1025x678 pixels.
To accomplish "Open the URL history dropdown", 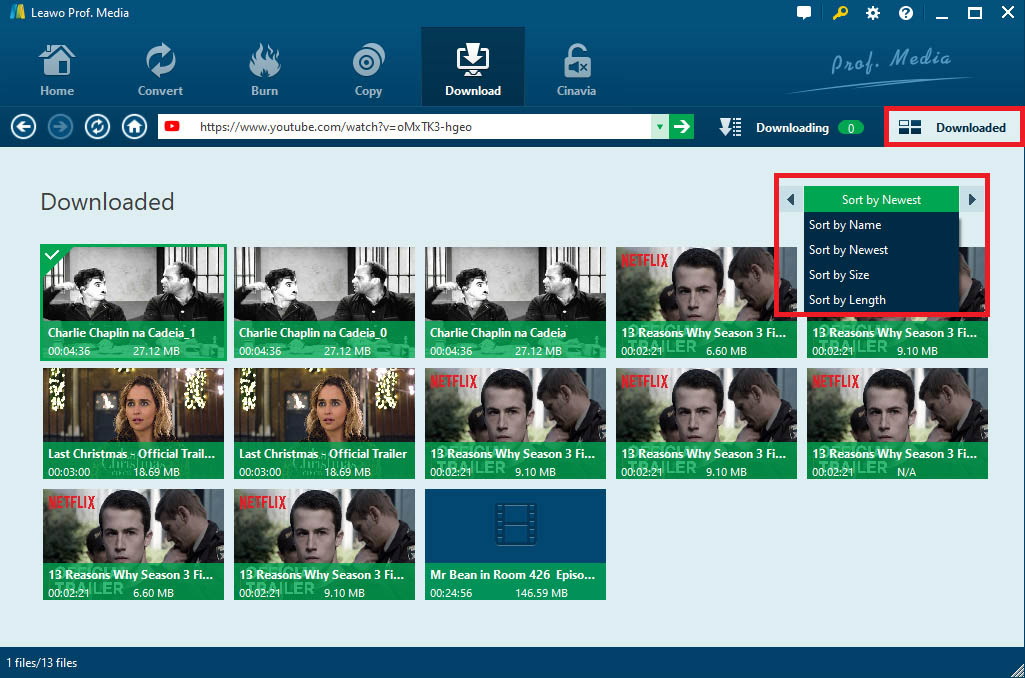I will 660,127.
